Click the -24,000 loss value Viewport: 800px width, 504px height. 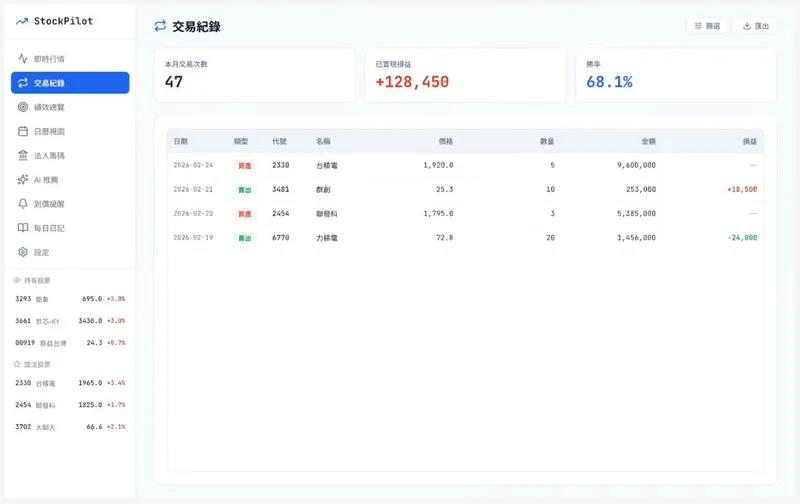(x=742, y=238)
